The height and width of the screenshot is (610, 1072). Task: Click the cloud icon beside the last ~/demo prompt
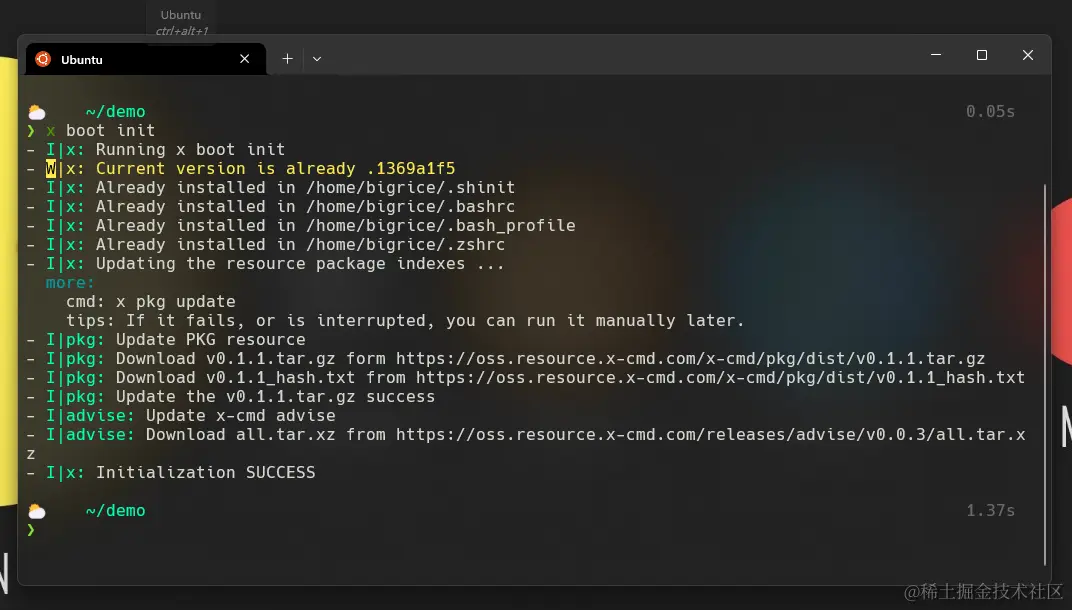[37, 511]
